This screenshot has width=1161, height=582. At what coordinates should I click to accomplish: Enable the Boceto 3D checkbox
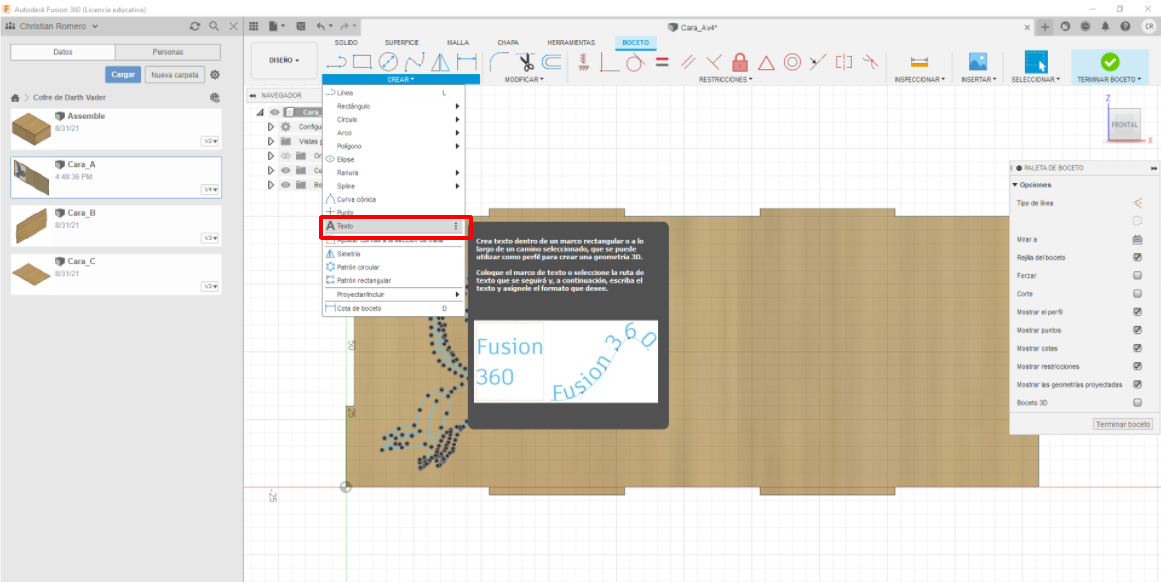(1137, 403)
